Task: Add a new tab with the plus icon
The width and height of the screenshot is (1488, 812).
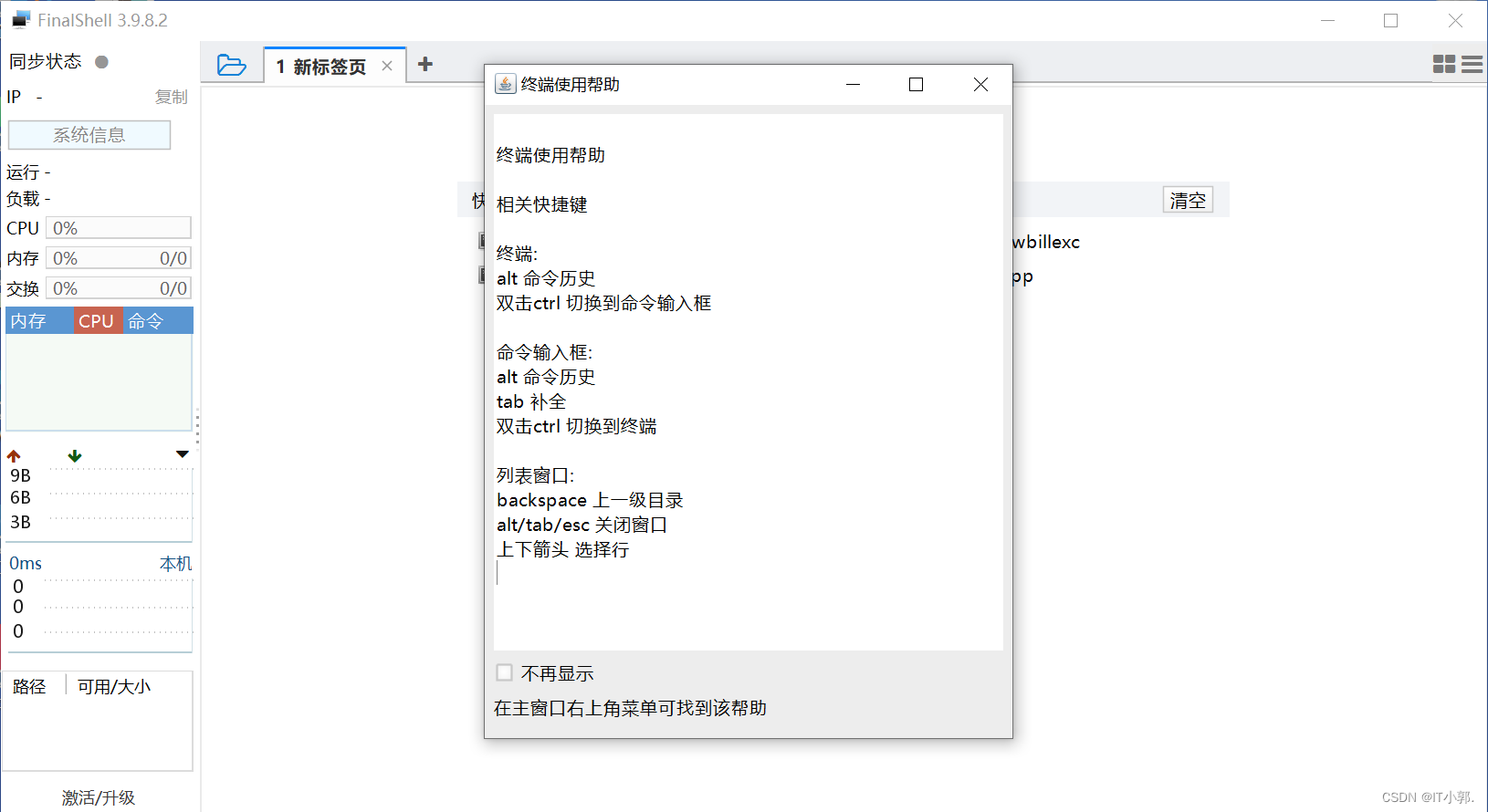Action: tap(425, 64)
